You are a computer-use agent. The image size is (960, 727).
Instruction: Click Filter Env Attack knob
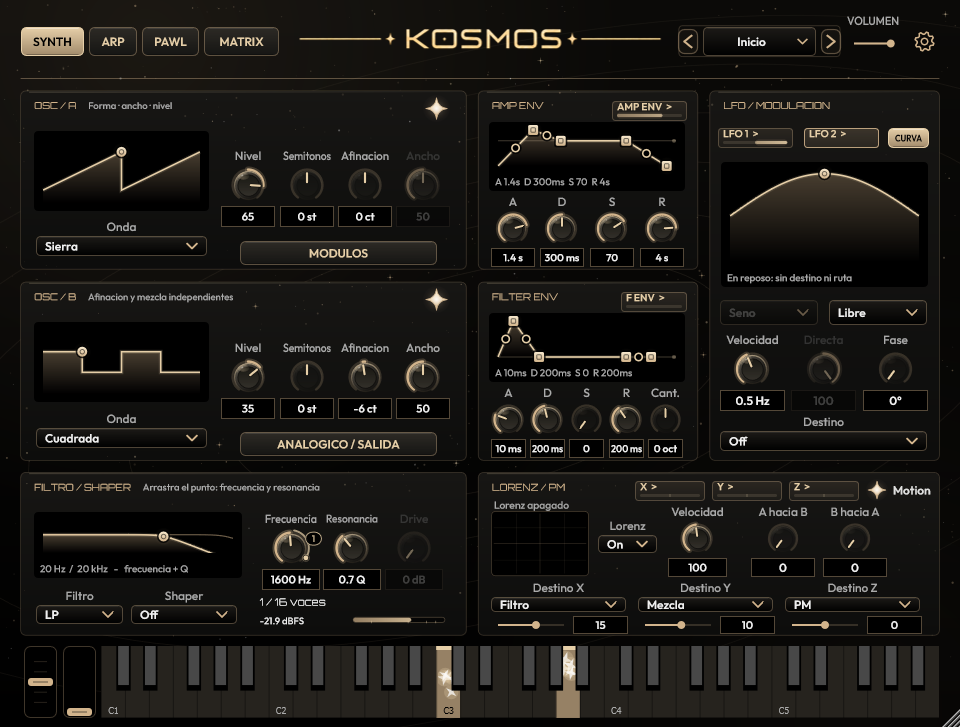[x=508, y=420]
